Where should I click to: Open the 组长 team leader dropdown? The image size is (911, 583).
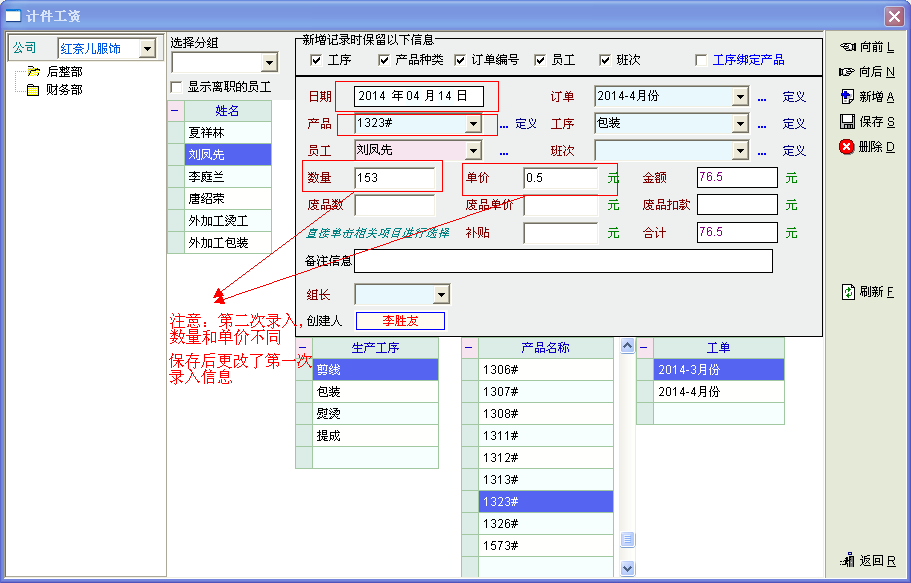(x=441, y=295)
